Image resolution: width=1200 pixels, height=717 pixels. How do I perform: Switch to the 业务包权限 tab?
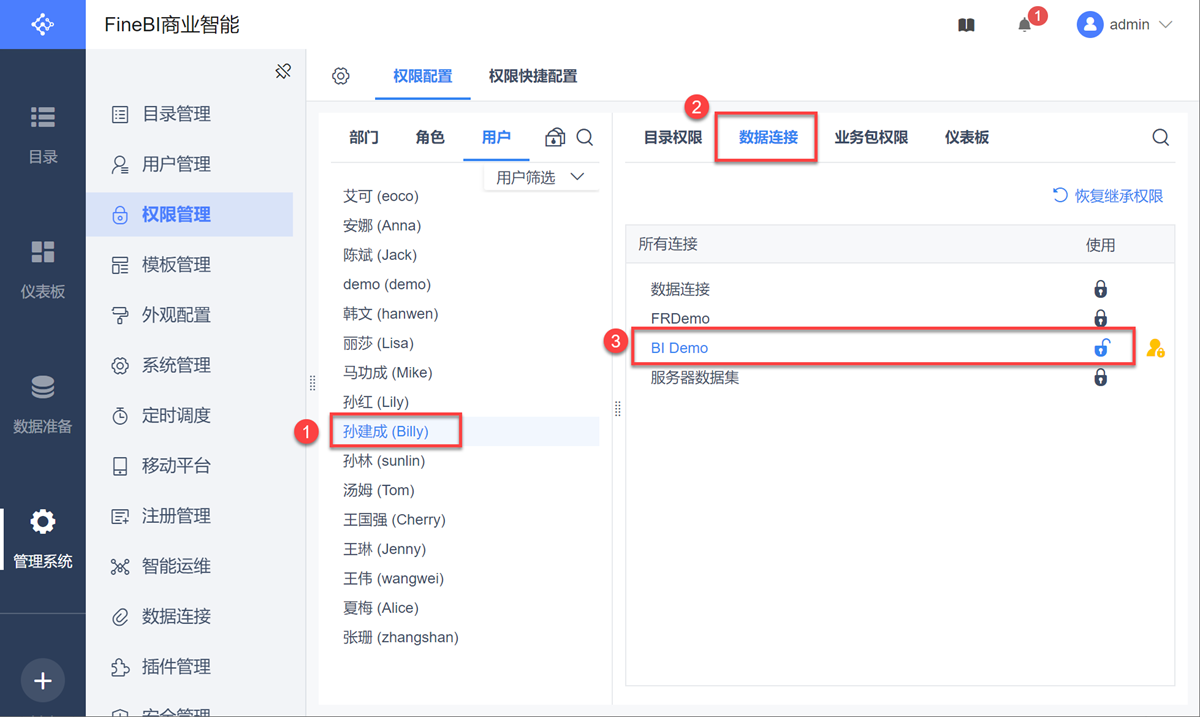[871, 137]
